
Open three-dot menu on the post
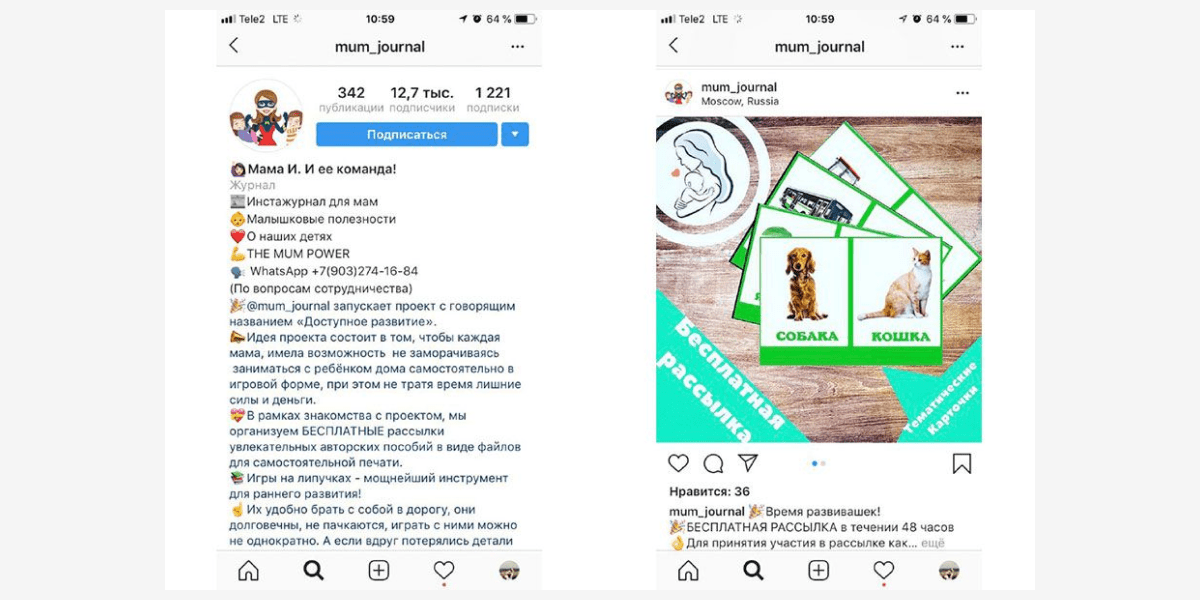coord(962,93)
